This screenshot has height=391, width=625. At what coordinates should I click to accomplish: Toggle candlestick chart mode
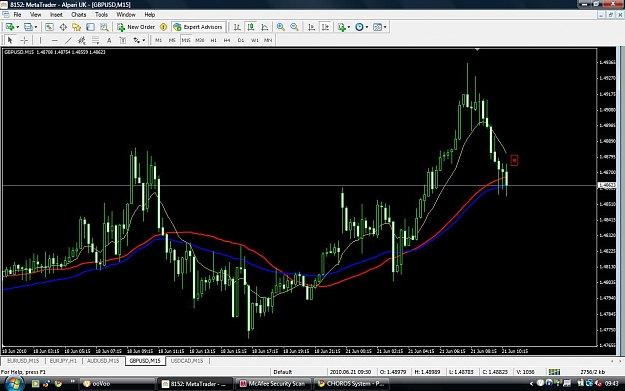(x=251, y=27)
